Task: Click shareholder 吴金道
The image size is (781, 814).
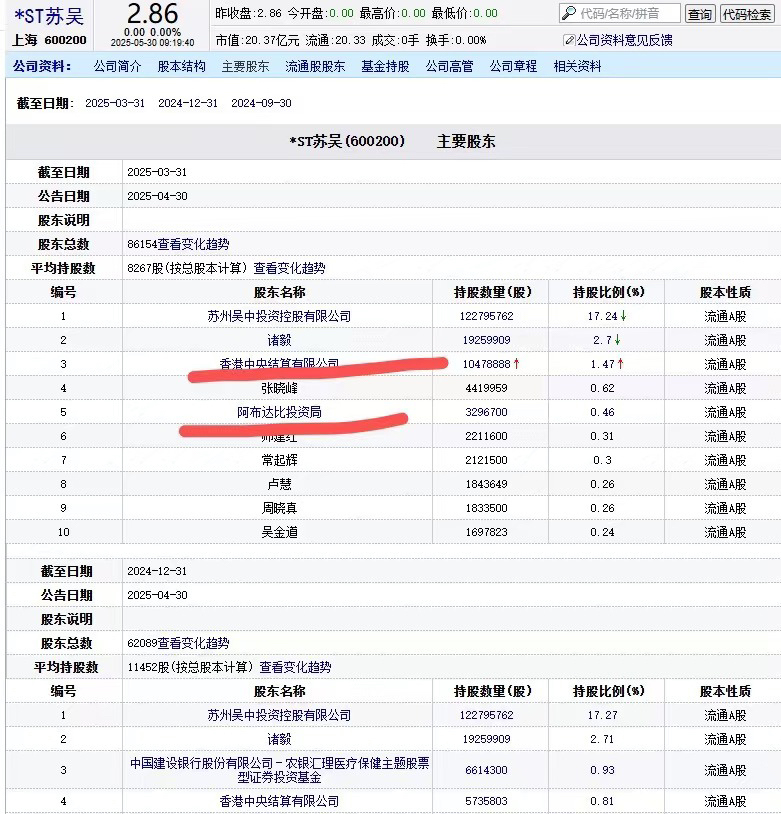Action: 279,532
